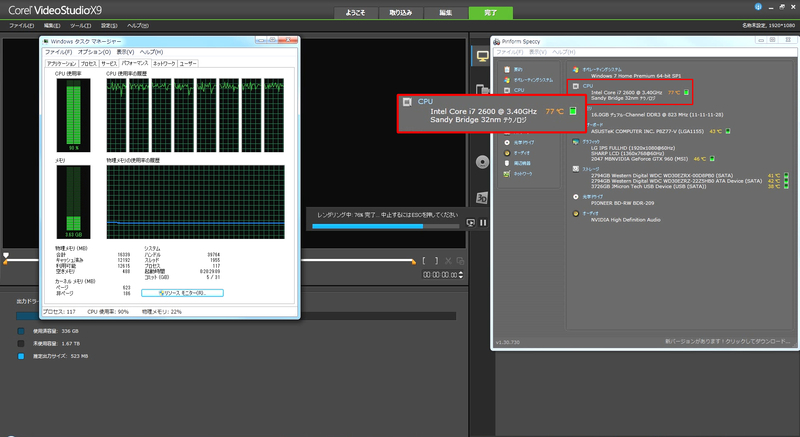Image resolution: width=800 pixels, height=437 pixels.
Task: Click Task Manager title bar icon
Action: tap(46, 41)
